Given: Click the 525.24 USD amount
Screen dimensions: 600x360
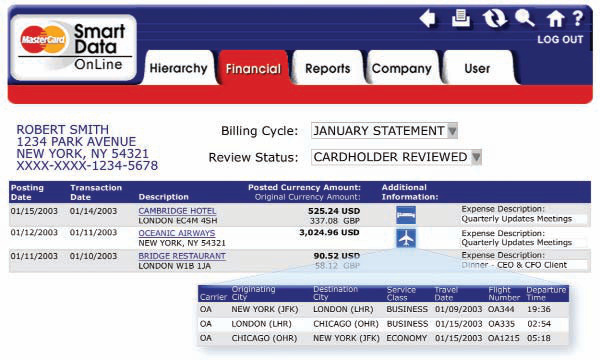Looking at the screenshot, I should pyautogui.click(x=334, y=211).
